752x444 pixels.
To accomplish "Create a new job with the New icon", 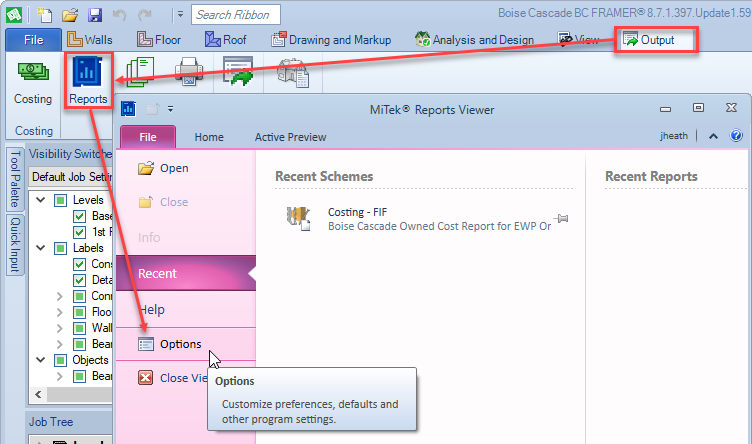I will [44, 15].
